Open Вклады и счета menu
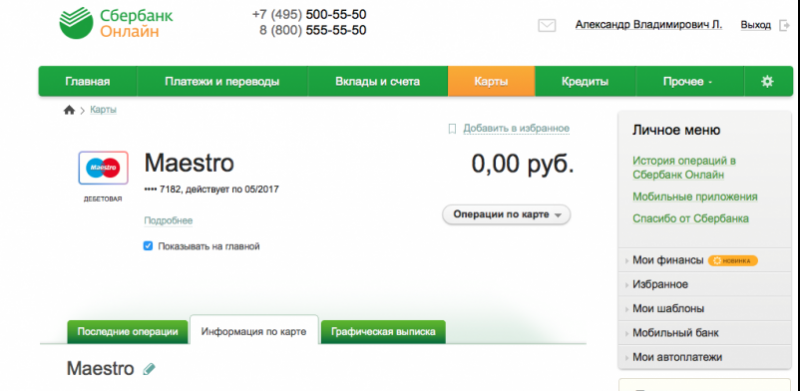 click(x=378, y=81)
